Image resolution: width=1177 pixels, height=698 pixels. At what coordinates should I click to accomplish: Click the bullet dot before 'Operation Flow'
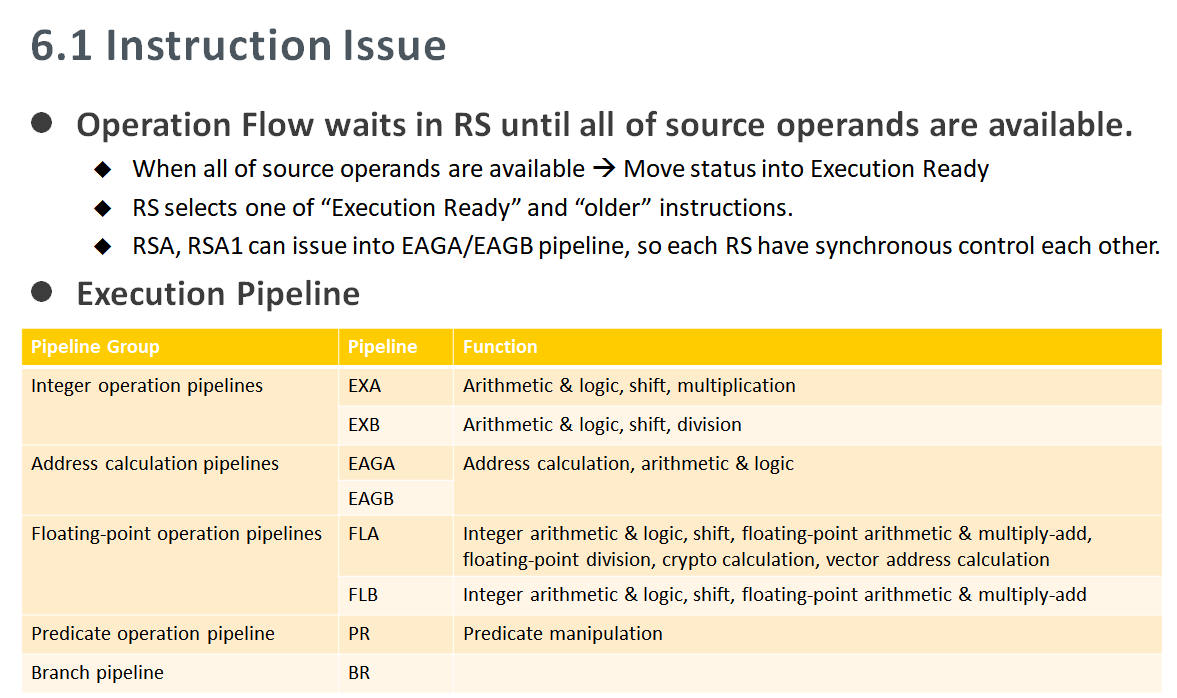pyautogui.click(x=42, y=123)
